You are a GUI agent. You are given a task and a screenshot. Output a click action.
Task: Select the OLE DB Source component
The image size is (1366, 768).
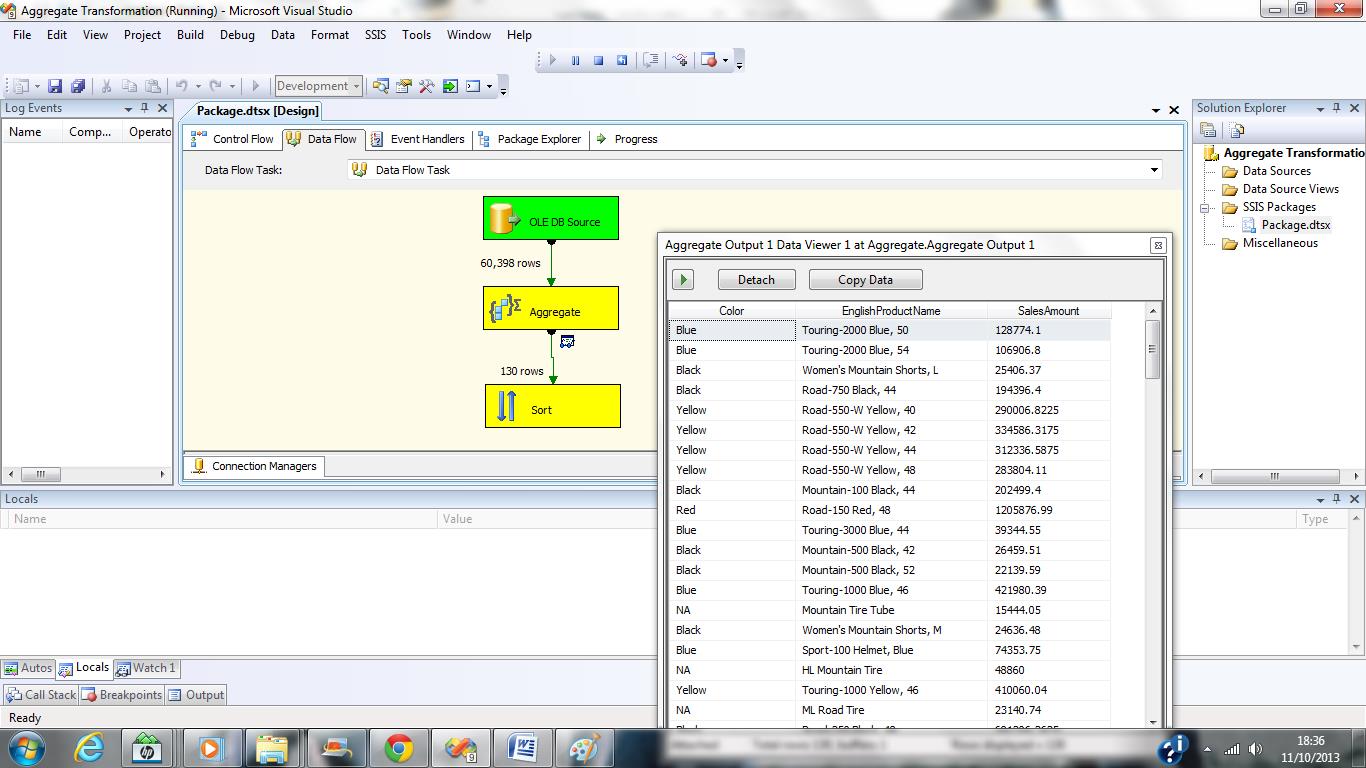tap(551, 218)
